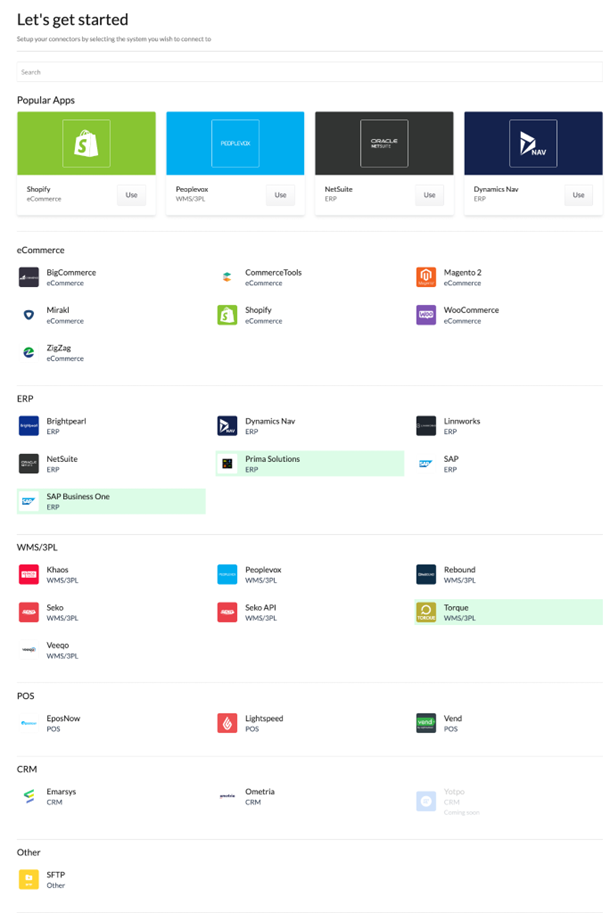Choose the Mirakl connector name
The width and height of the screenshot is (610, 913).
click(x=58, y=310)
